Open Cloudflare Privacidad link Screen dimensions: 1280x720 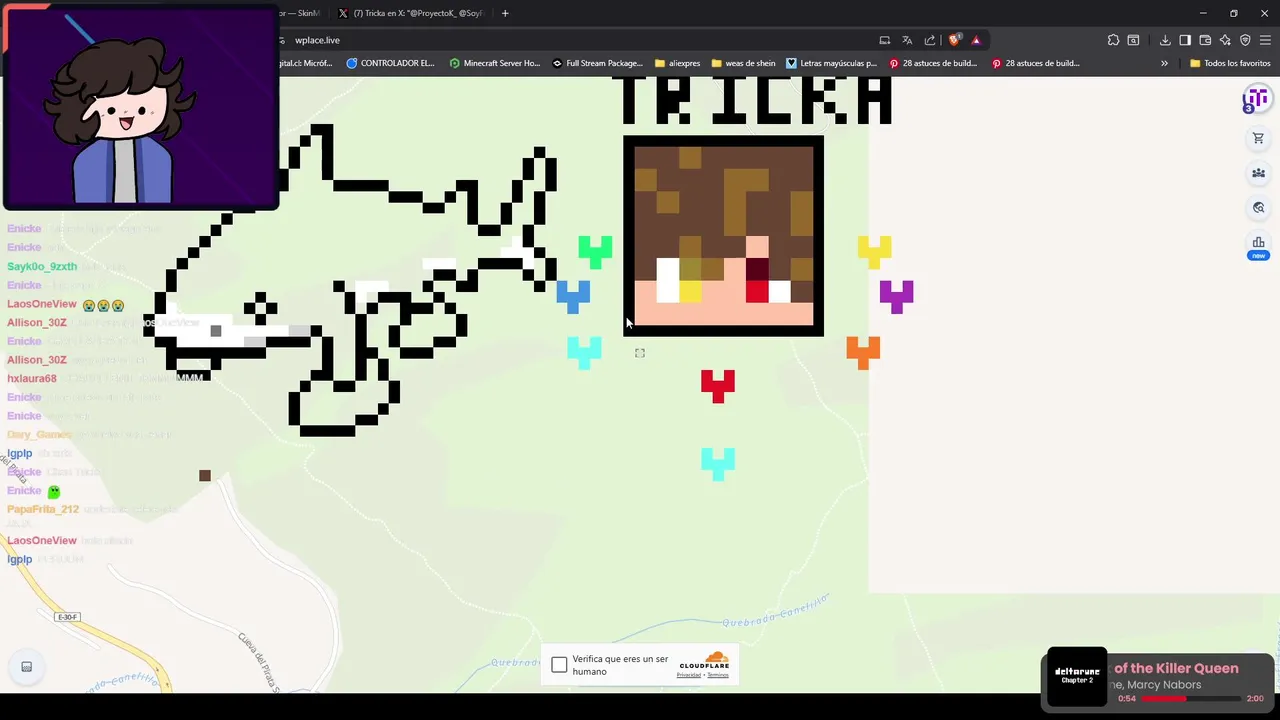689,675
